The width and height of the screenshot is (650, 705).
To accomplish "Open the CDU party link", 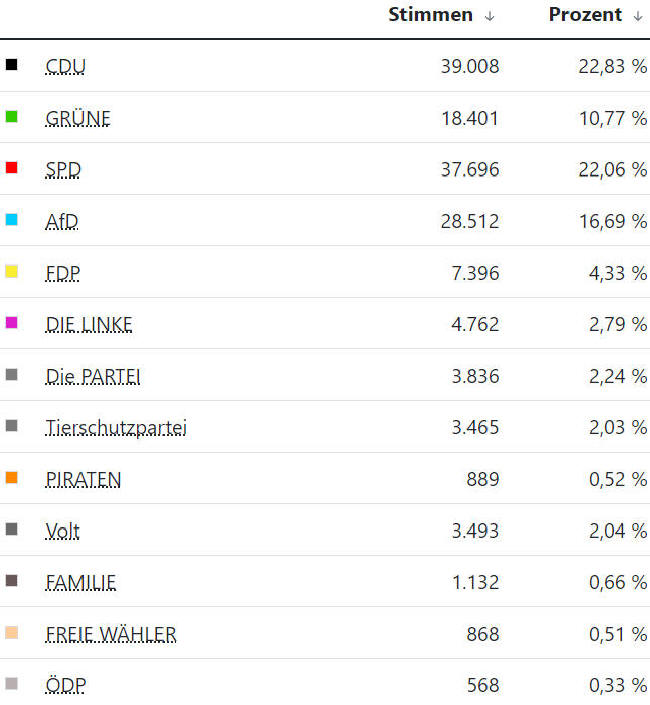I will click(66, 67).
